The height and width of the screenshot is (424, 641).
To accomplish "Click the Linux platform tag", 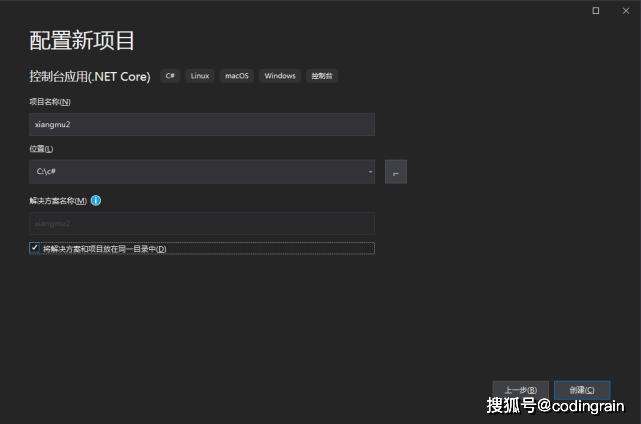I will coord(200,76).
